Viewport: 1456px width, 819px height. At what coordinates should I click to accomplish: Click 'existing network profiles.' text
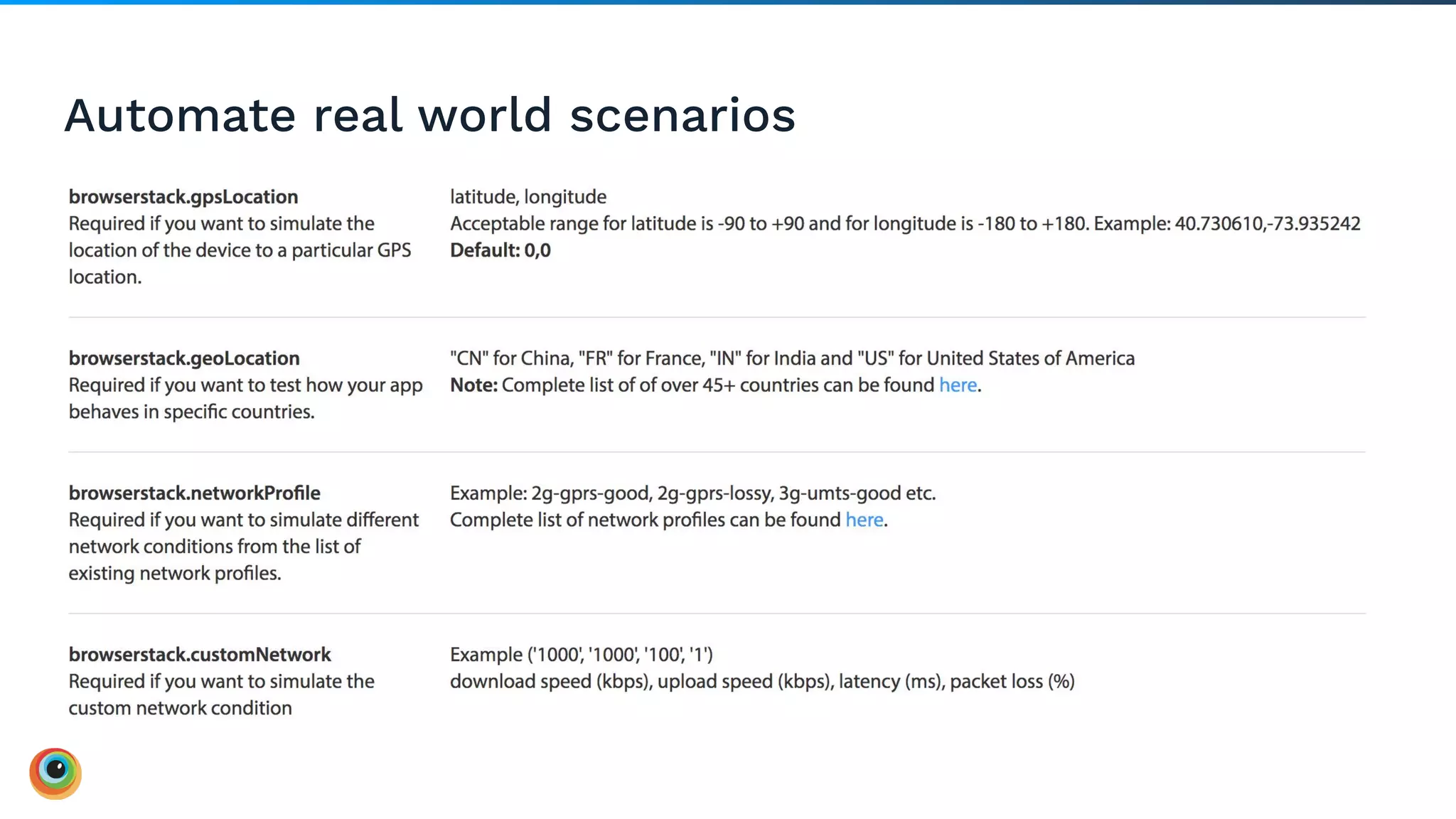pos(175,573)
